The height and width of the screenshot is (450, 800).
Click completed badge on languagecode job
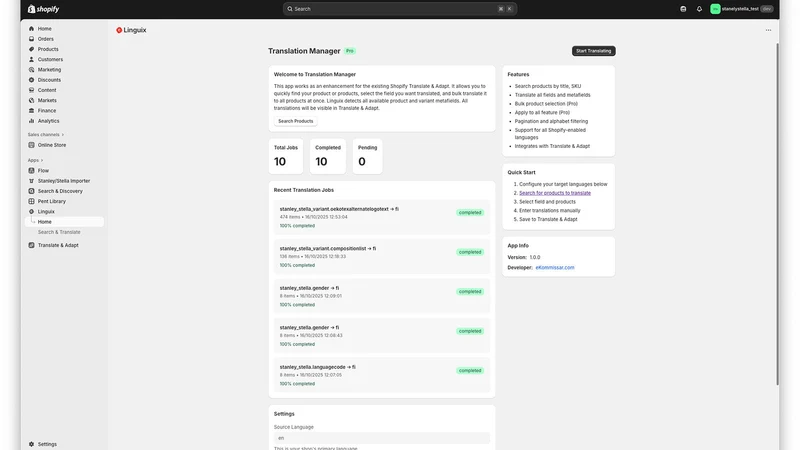(x=470, y=370)
